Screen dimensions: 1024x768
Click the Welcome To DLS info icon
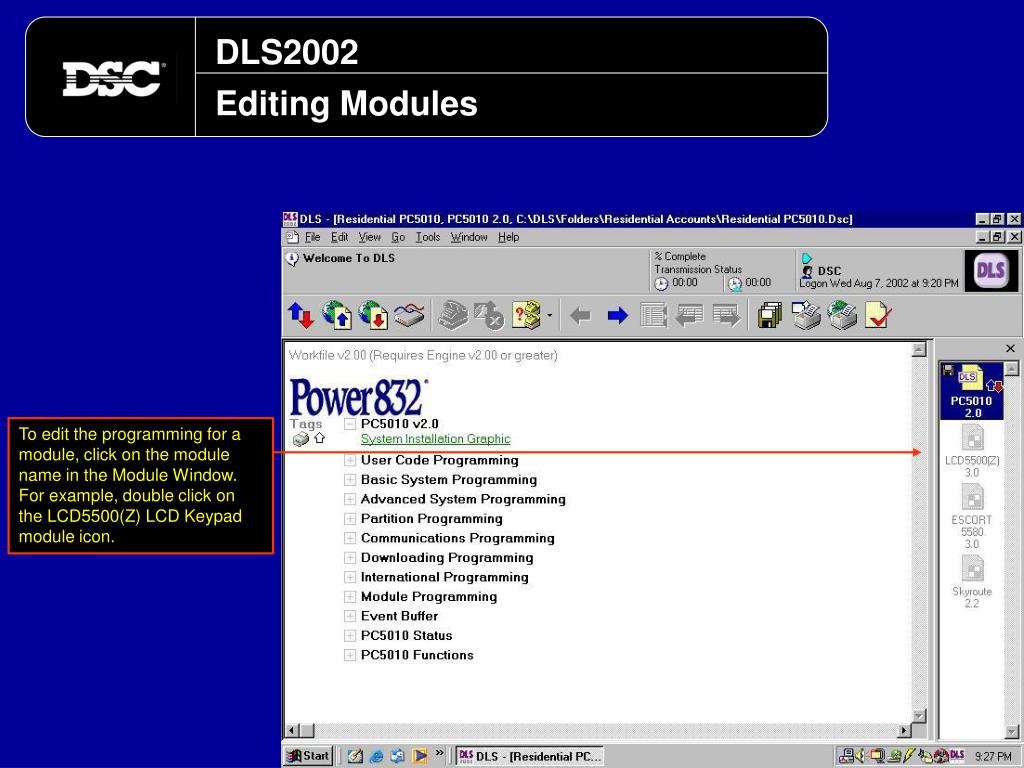click(x=292, y=259)
